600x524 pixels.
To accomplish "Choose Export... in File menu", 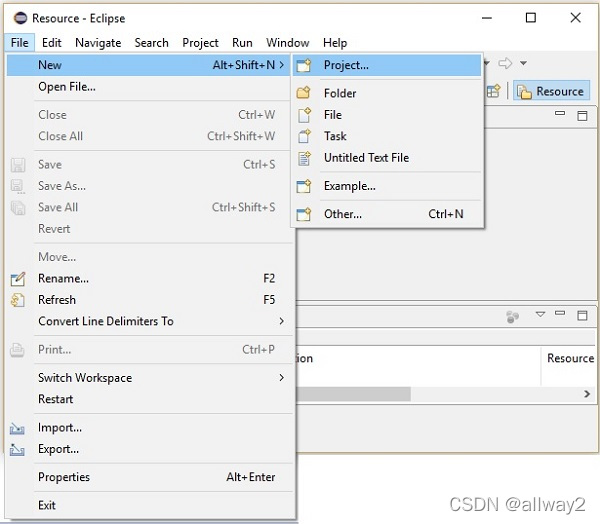I will click(x=148, y=449).
